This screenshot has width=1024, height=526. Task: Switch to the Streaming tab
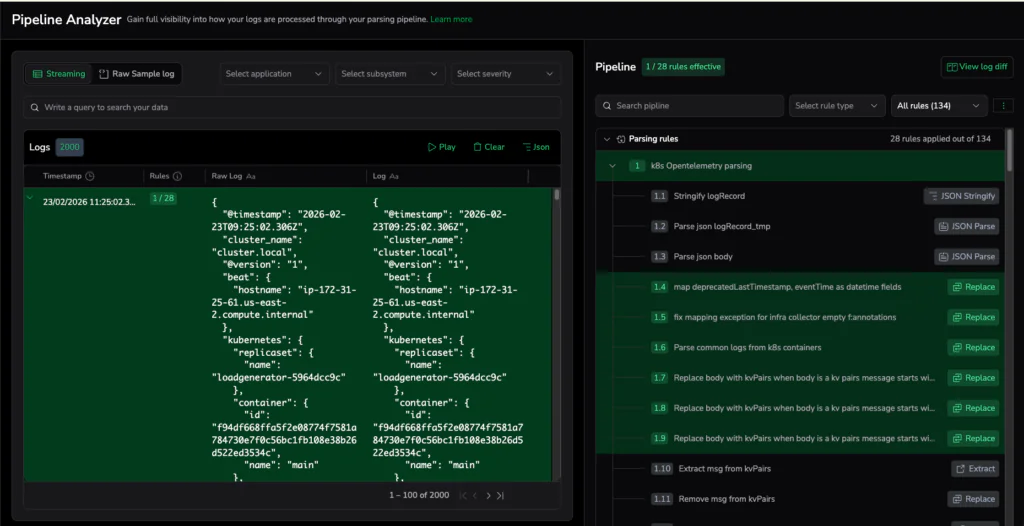click(58, 74)
